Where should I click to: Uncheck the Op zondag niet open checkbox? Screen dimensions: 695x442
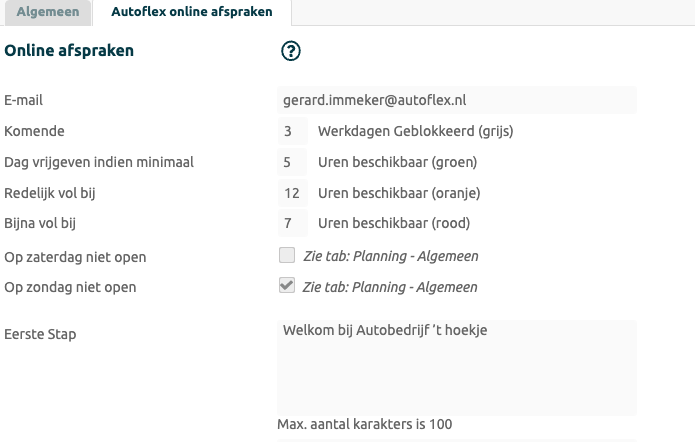pyautogui.click(x=287, y=287)
